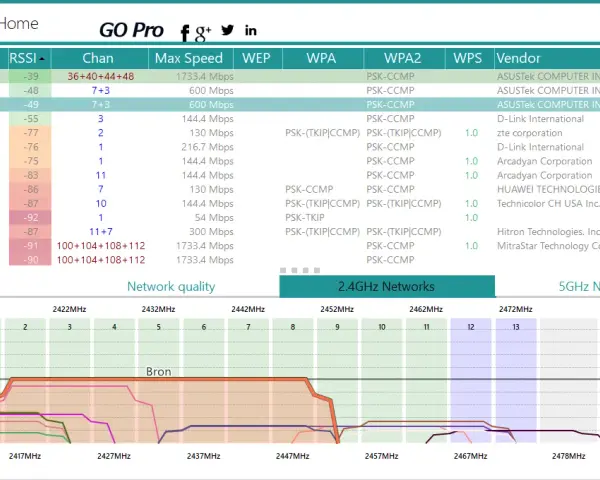Select the HUAWEI TECHNOLOGIES row

pos(300,189)
